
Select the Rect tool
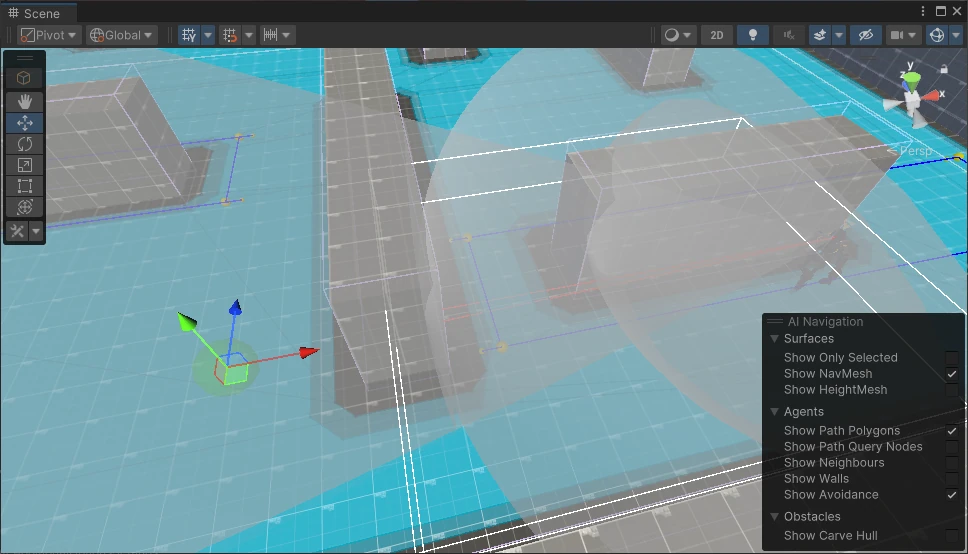[x=25, y=186]
